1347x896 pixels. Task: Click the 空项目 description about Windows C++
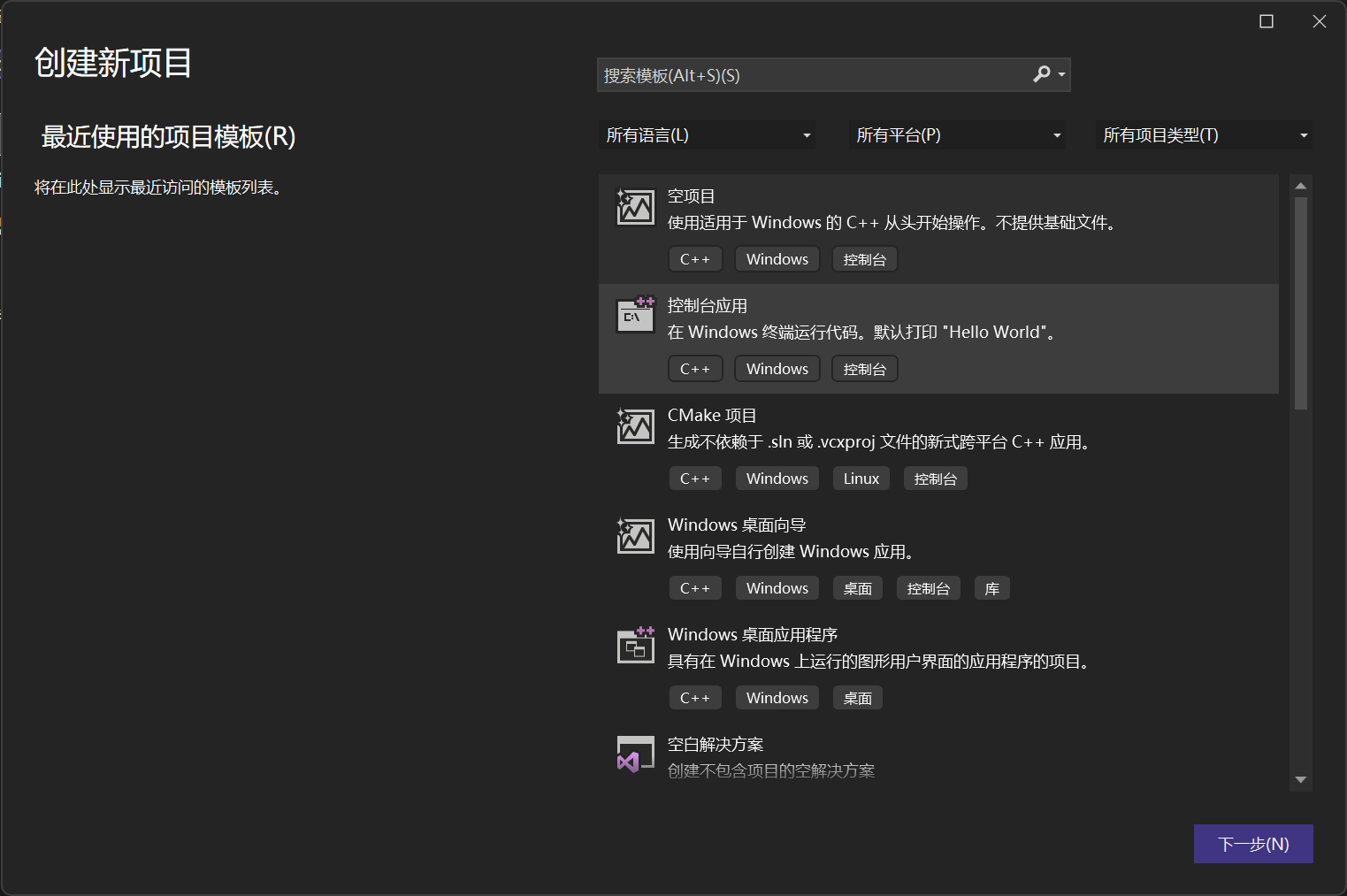[x=893, y=223]
